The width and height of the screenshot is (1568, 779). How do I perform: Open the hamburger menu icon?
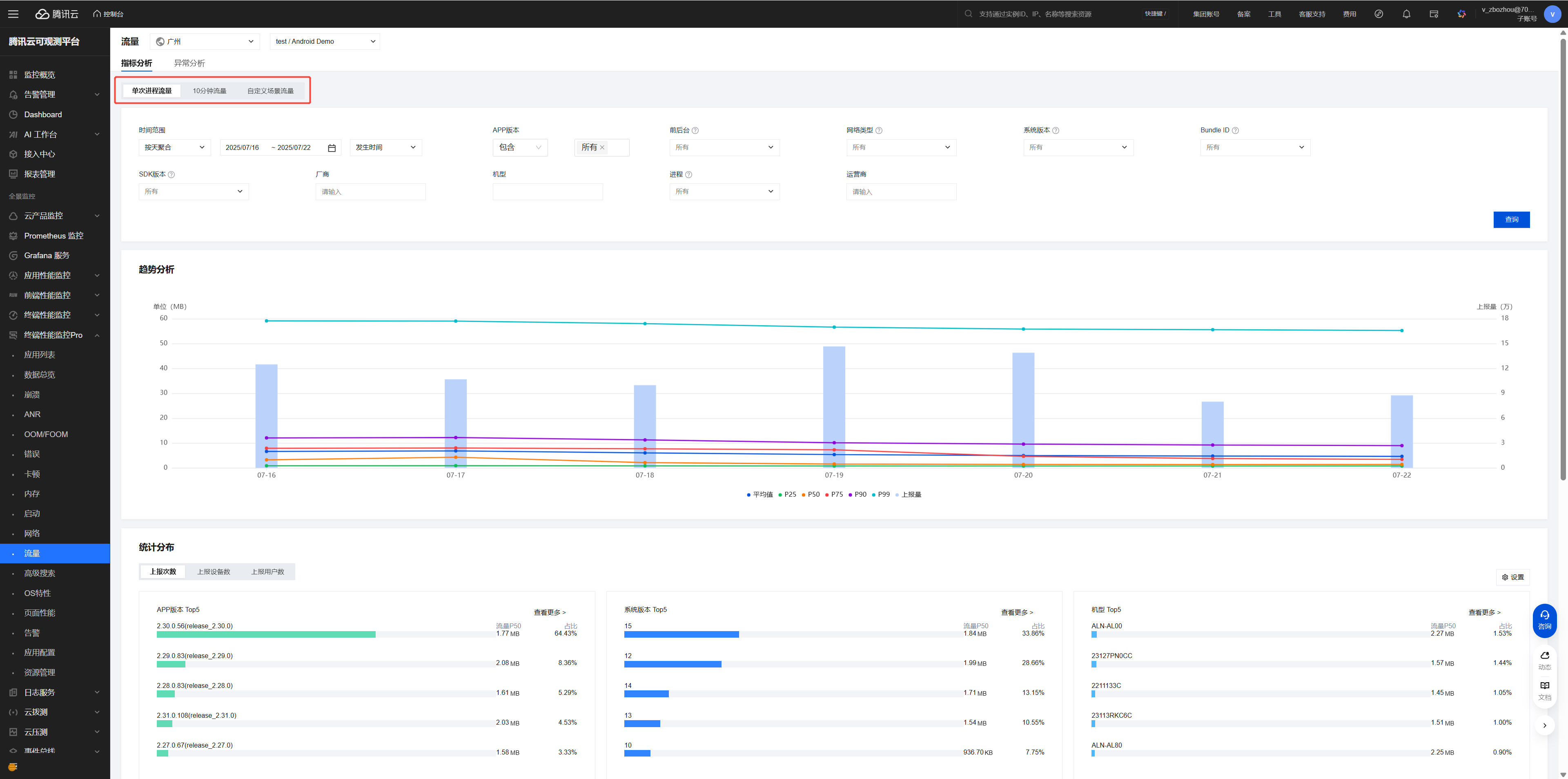13,14
